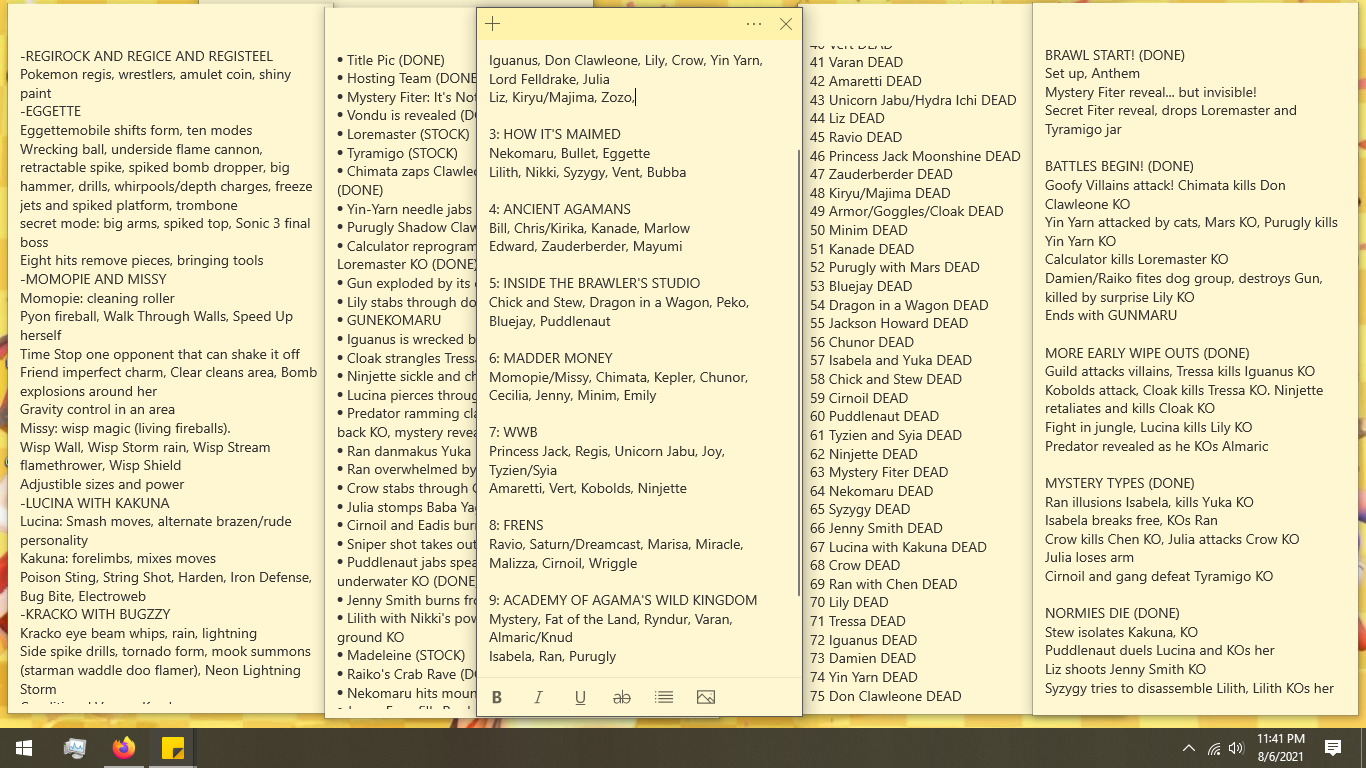Viewport: 1366px width, 768px height.
Task: Click '-REGIROCK AND REGICE AND REGISTEEL' in left note
Action: 146,56
